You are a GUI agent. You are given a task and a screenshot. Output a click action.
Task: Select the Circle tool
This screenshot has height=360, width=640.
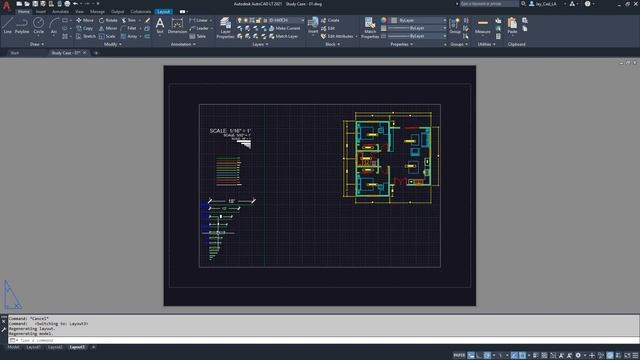tap(38, 25)
